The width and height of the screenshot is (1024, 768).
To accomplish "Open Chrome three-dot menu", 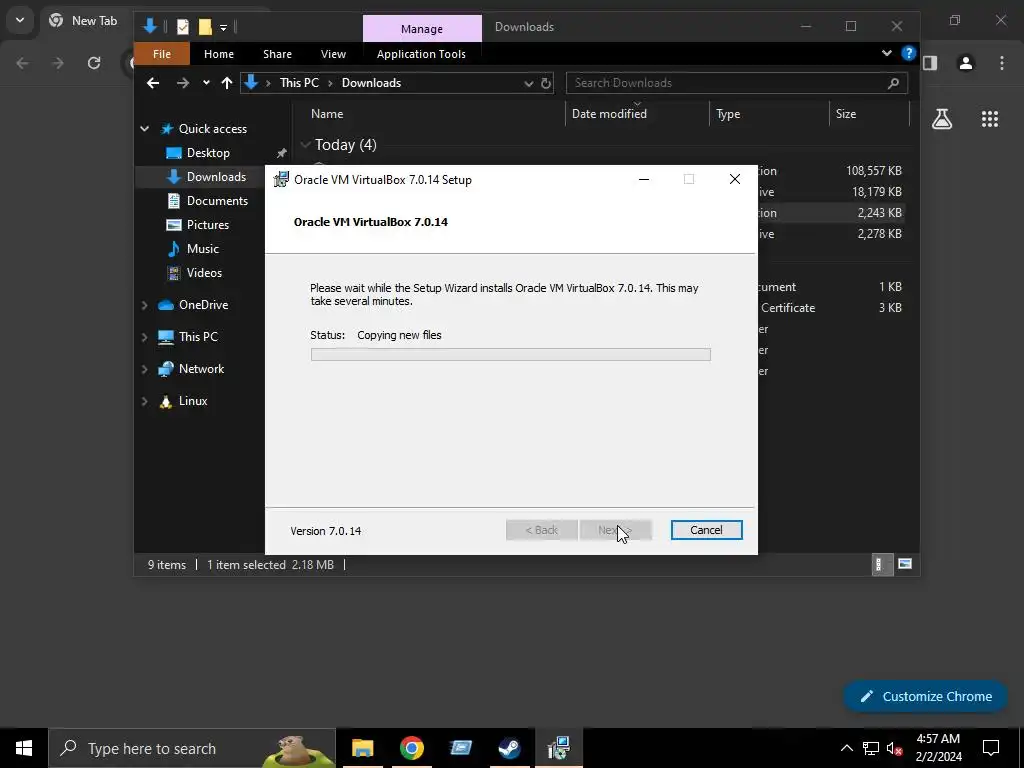I will point(1002,63).
